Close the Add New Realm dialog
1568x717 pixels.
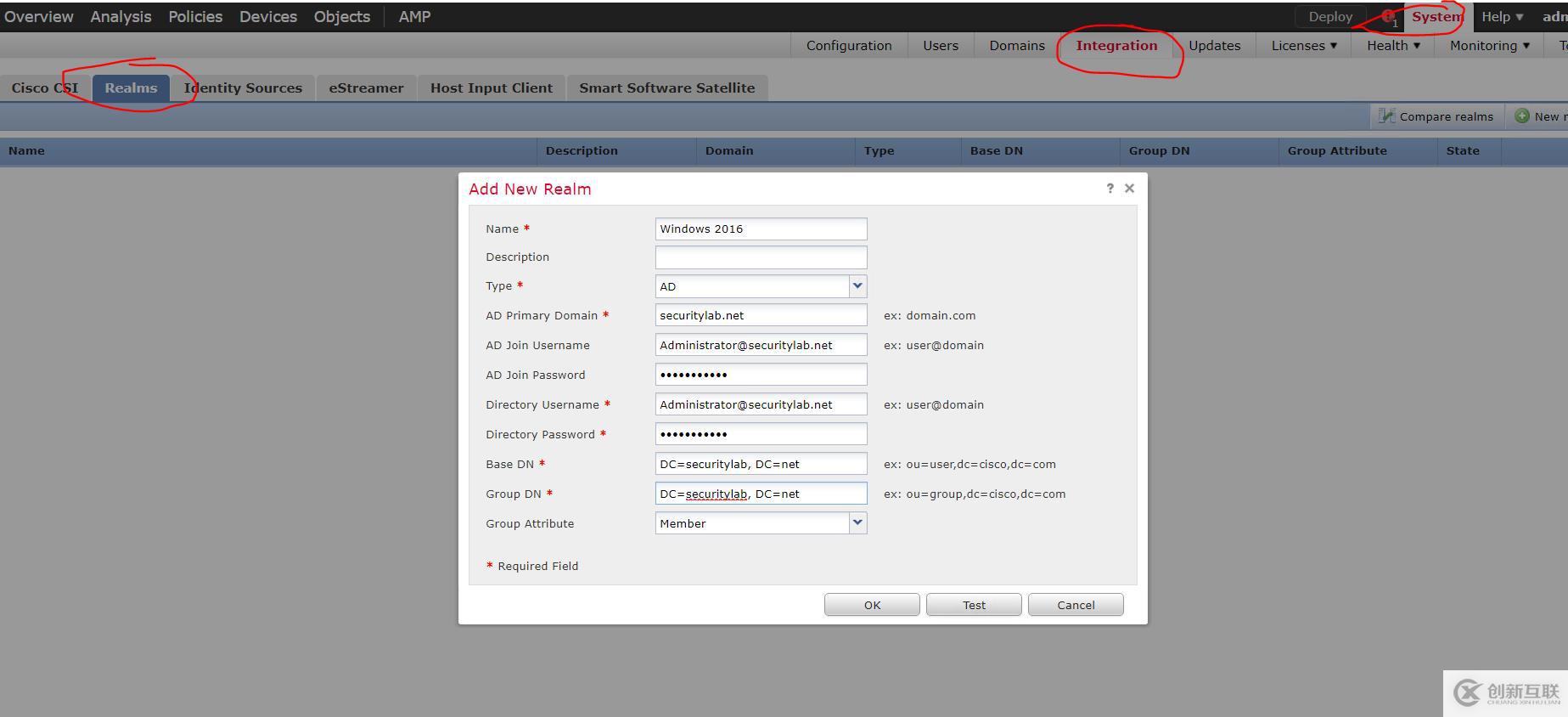coord(1129,188)
